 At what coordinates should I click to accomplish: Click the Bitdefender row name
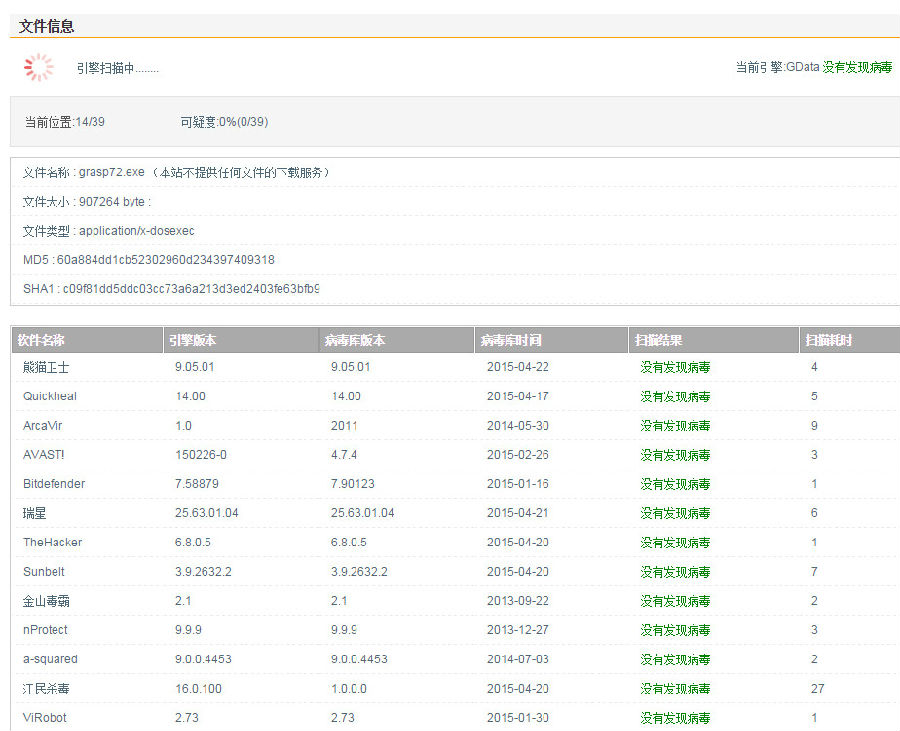pos(54,484)
